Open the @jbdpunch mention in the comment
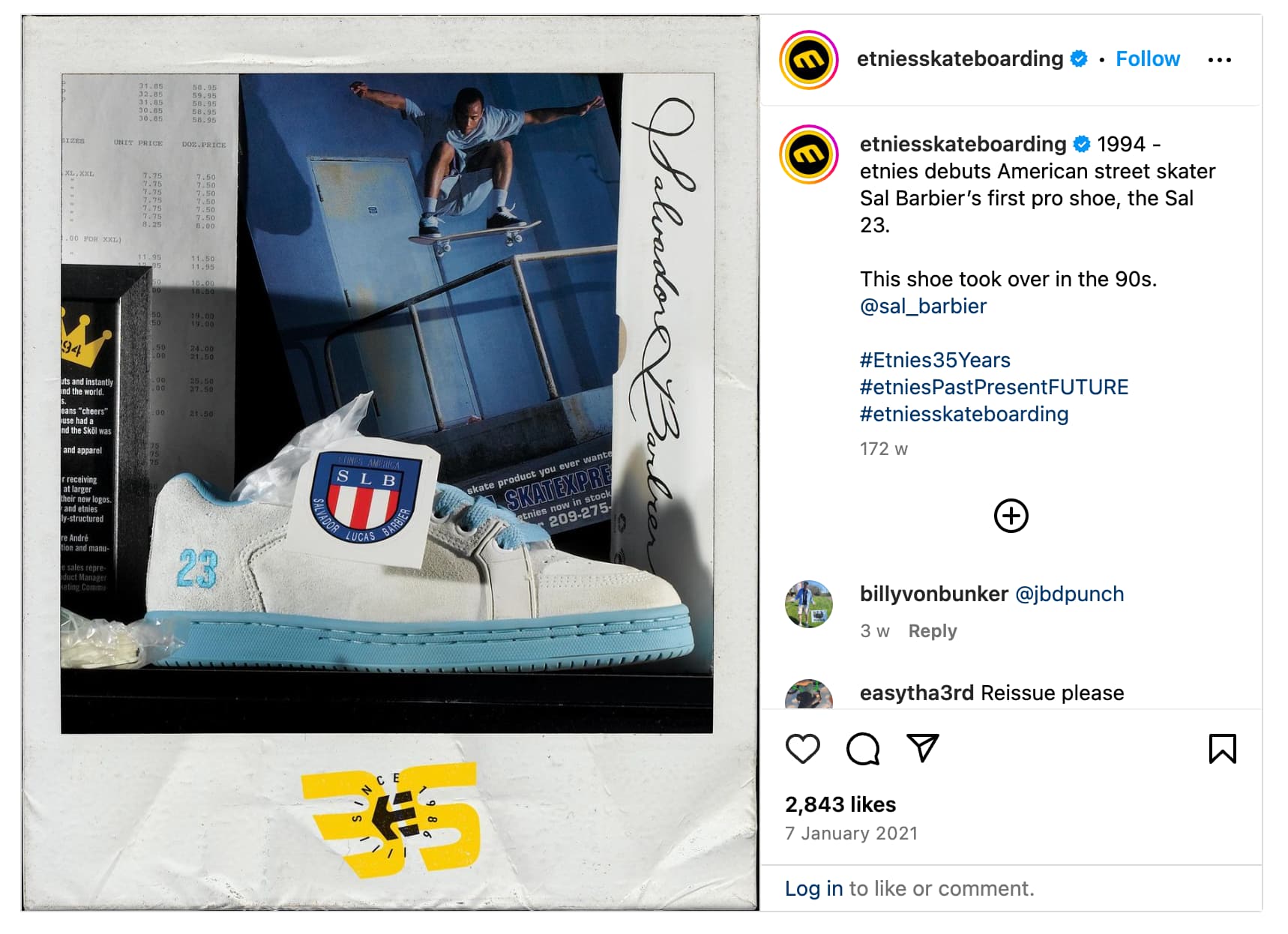The width and height of the screenshot is (1288, 934). tap(1069, 594)
